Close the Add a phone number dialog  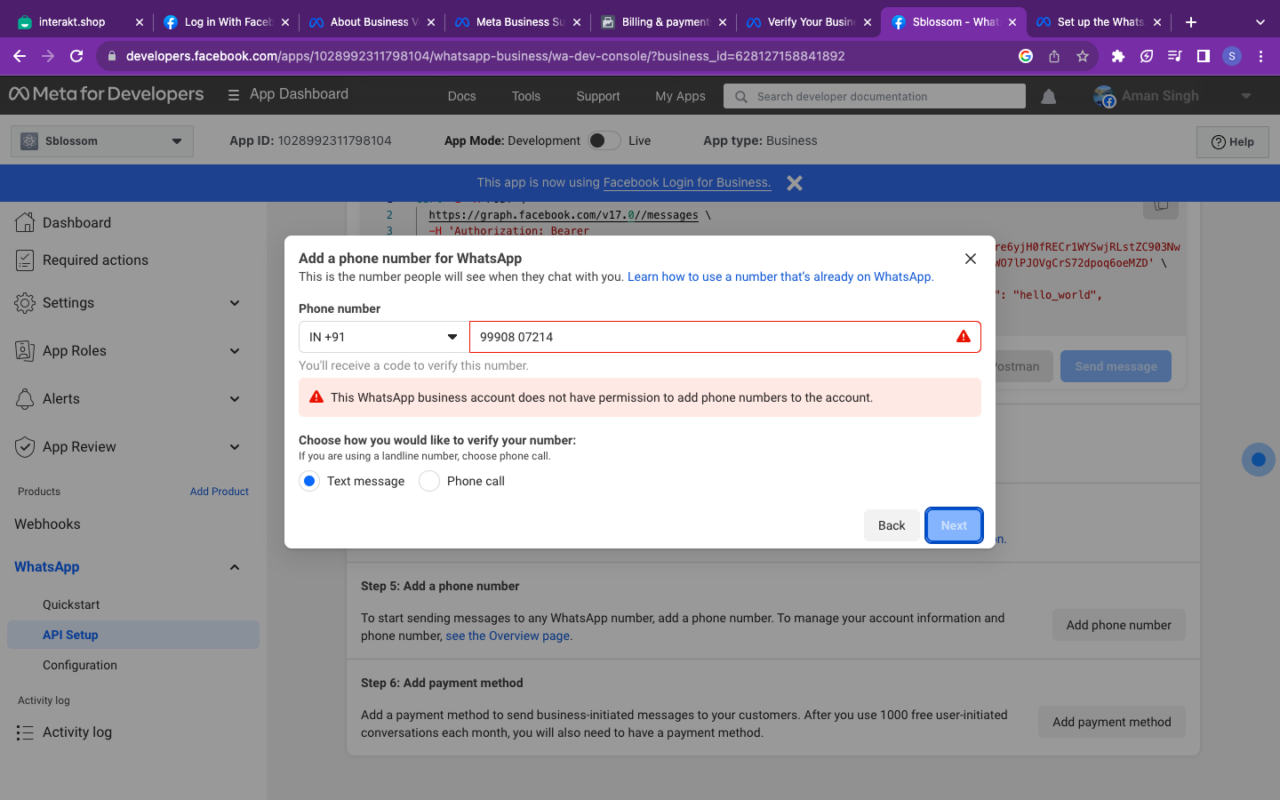pyautogui.click(x=970, y=258)
